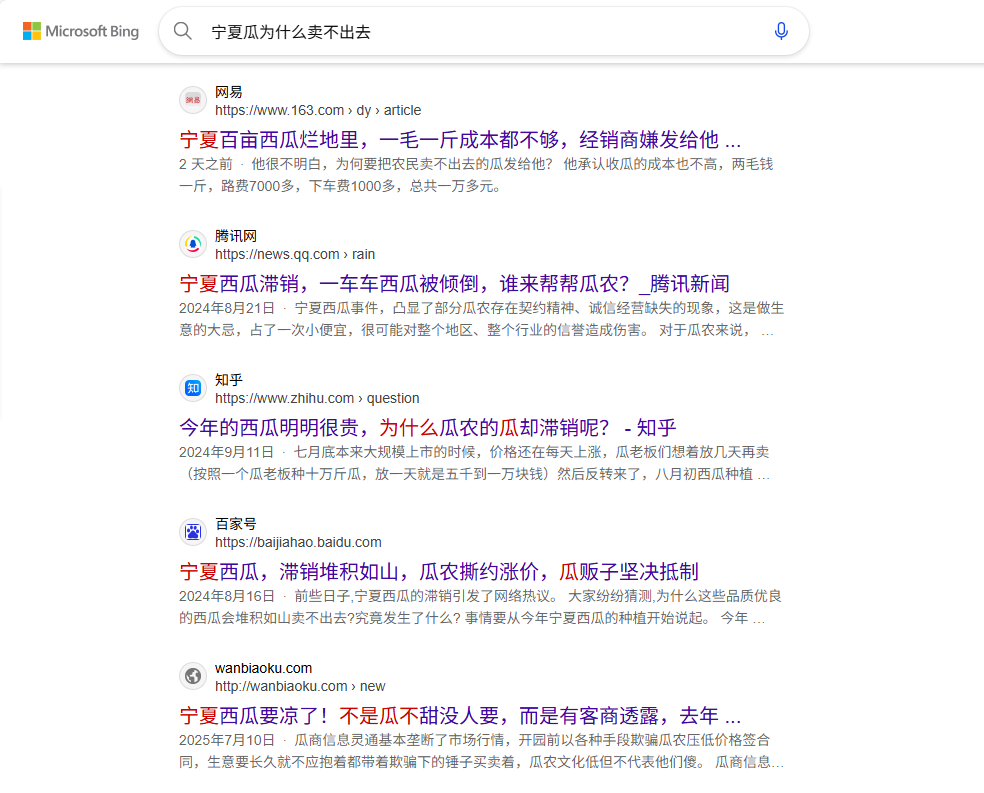Click the 腾讯网 source name
Screen dimensions: 984x793
point(236,236)
